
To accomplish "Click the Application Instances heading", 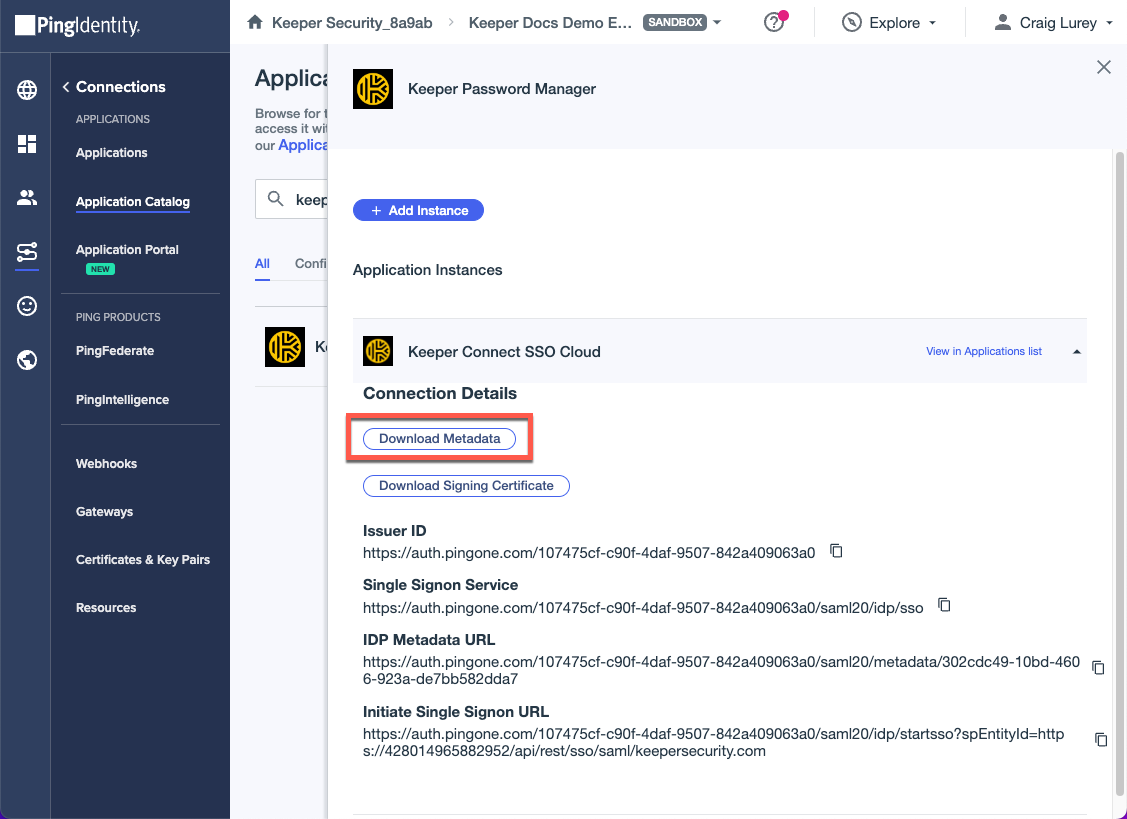I will [428, 270].
